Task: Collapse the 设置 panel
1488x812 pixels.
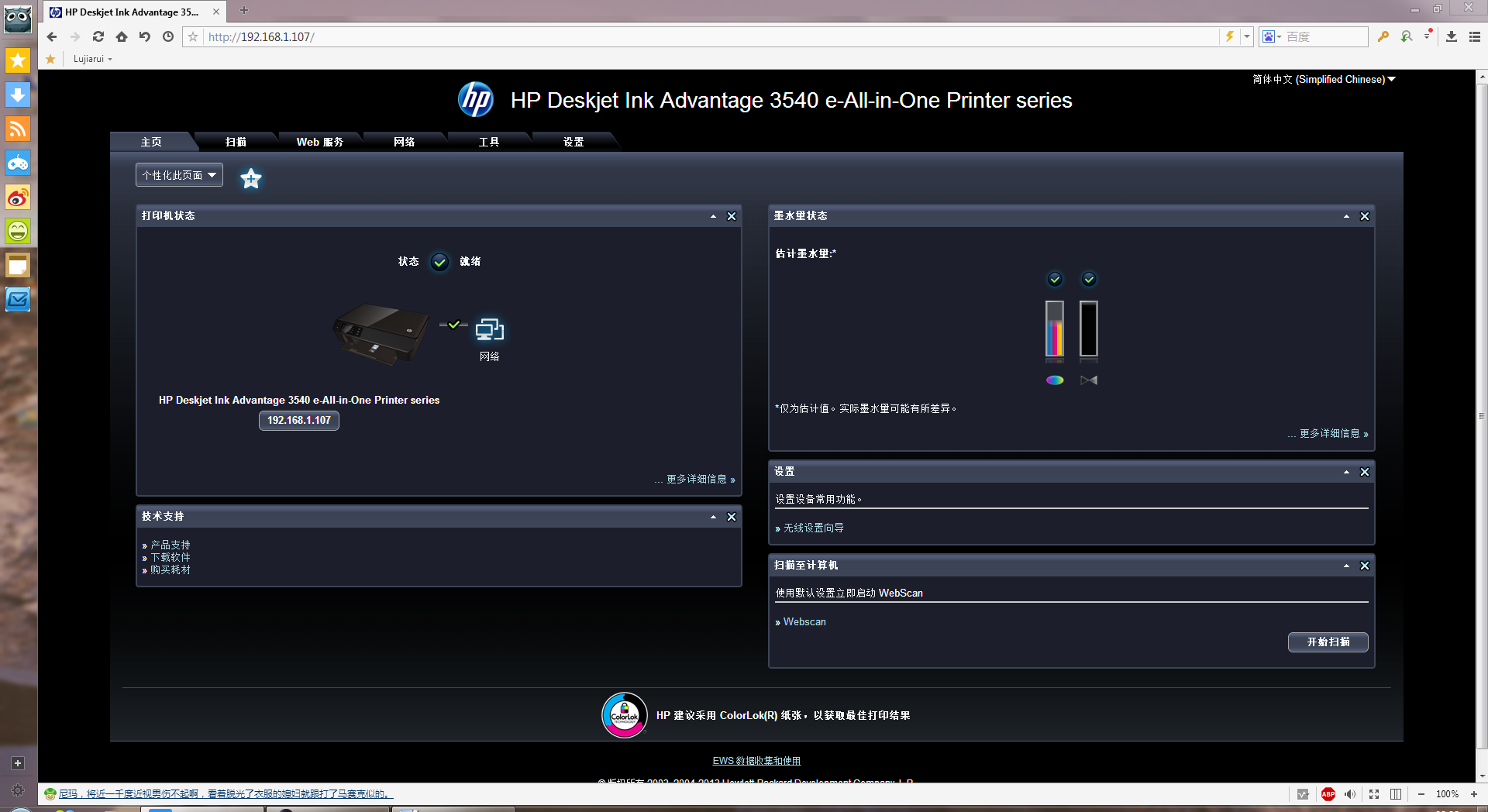Action: [1346, 472]
